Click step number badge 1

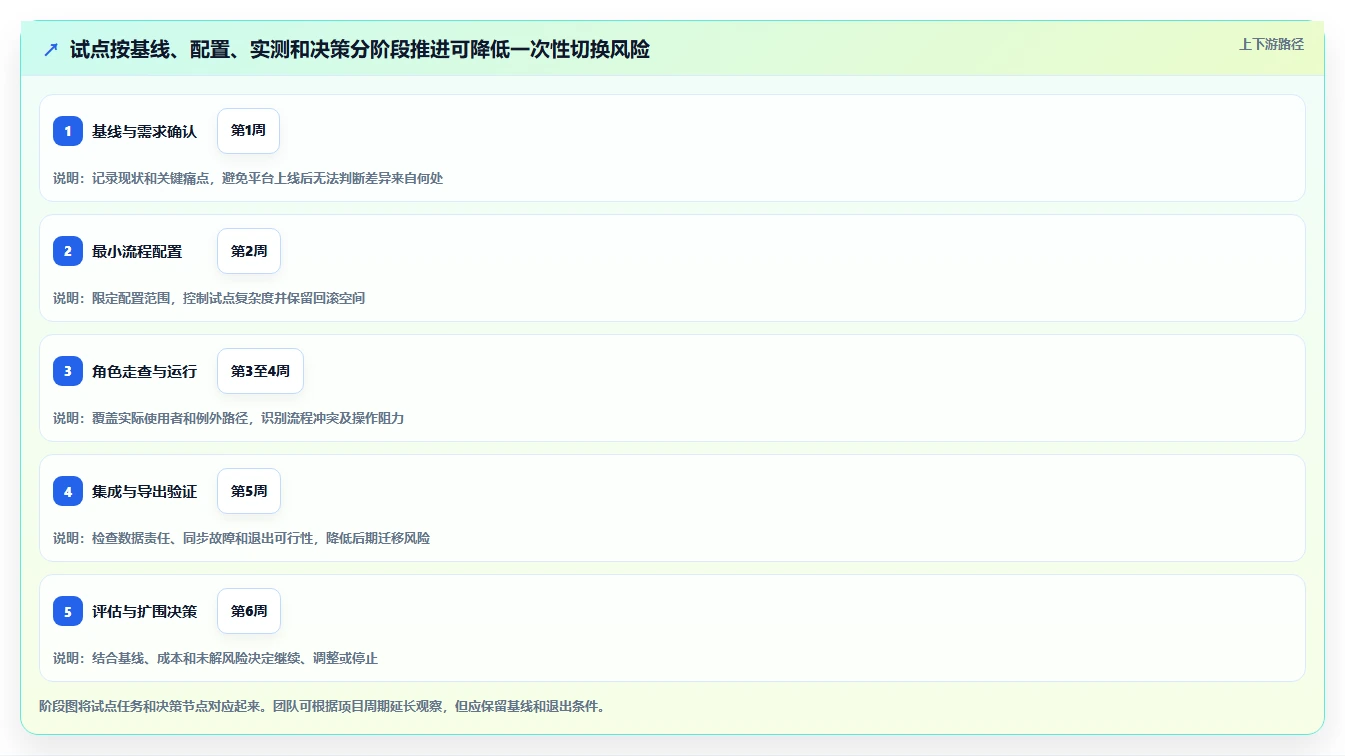[x=68, y=131]
